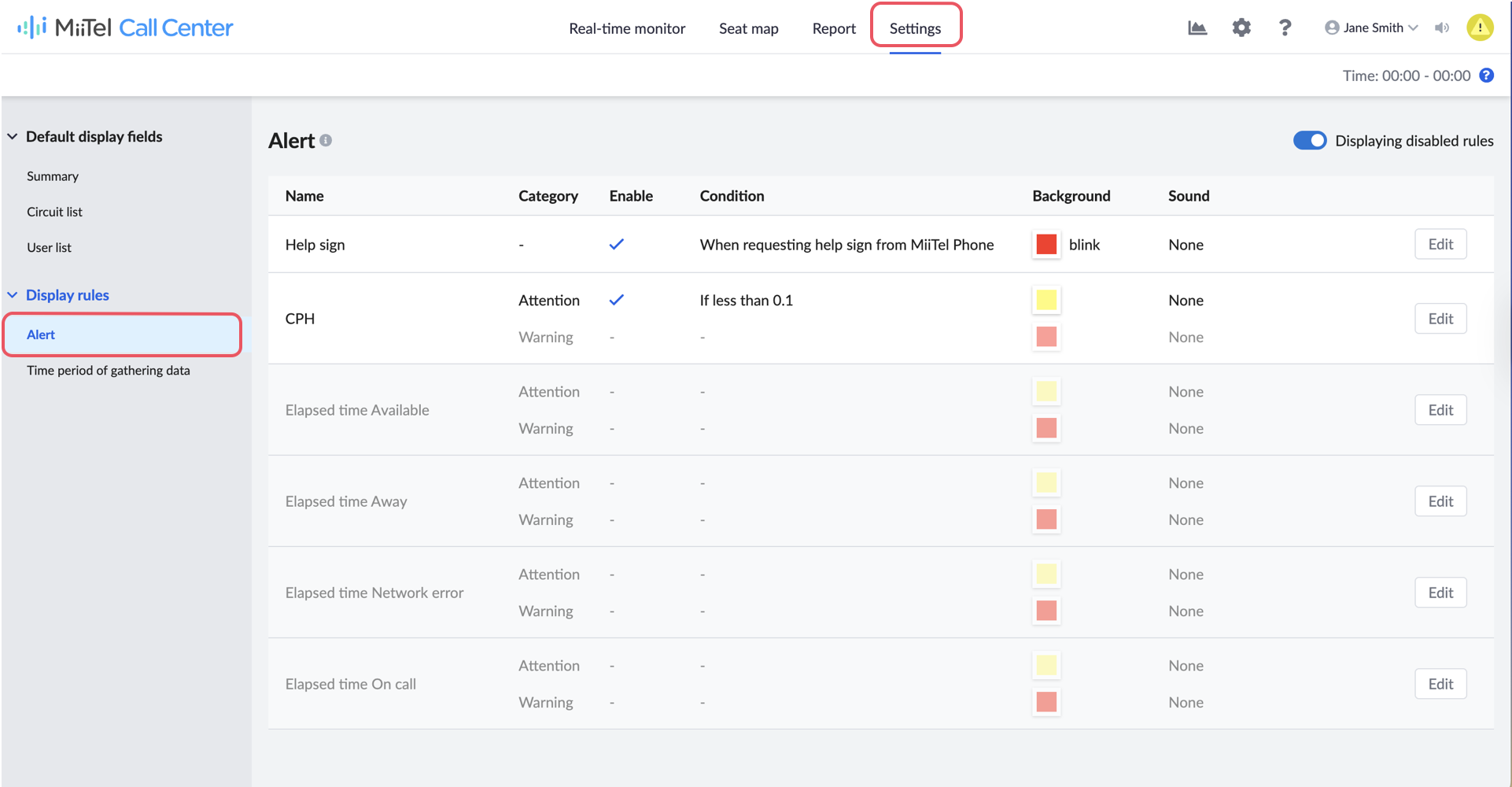Click the red Help sign background swatch
Image resolution: width=1512 pixels, height=787 pixels.
pos(1046,245)
